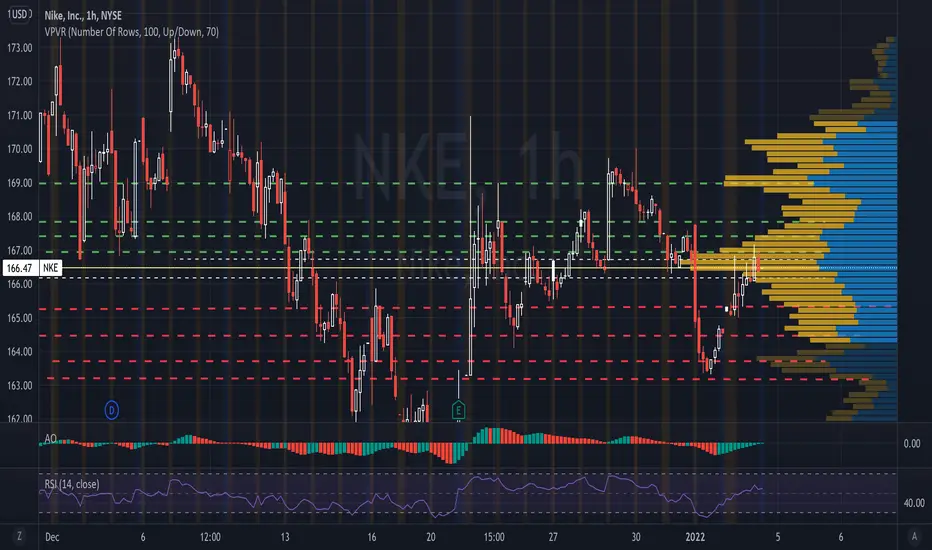Select the Nike, Inc., 1h, NYSE title
932x550 pixels.
pyautogui.click(x=83, y=15)
